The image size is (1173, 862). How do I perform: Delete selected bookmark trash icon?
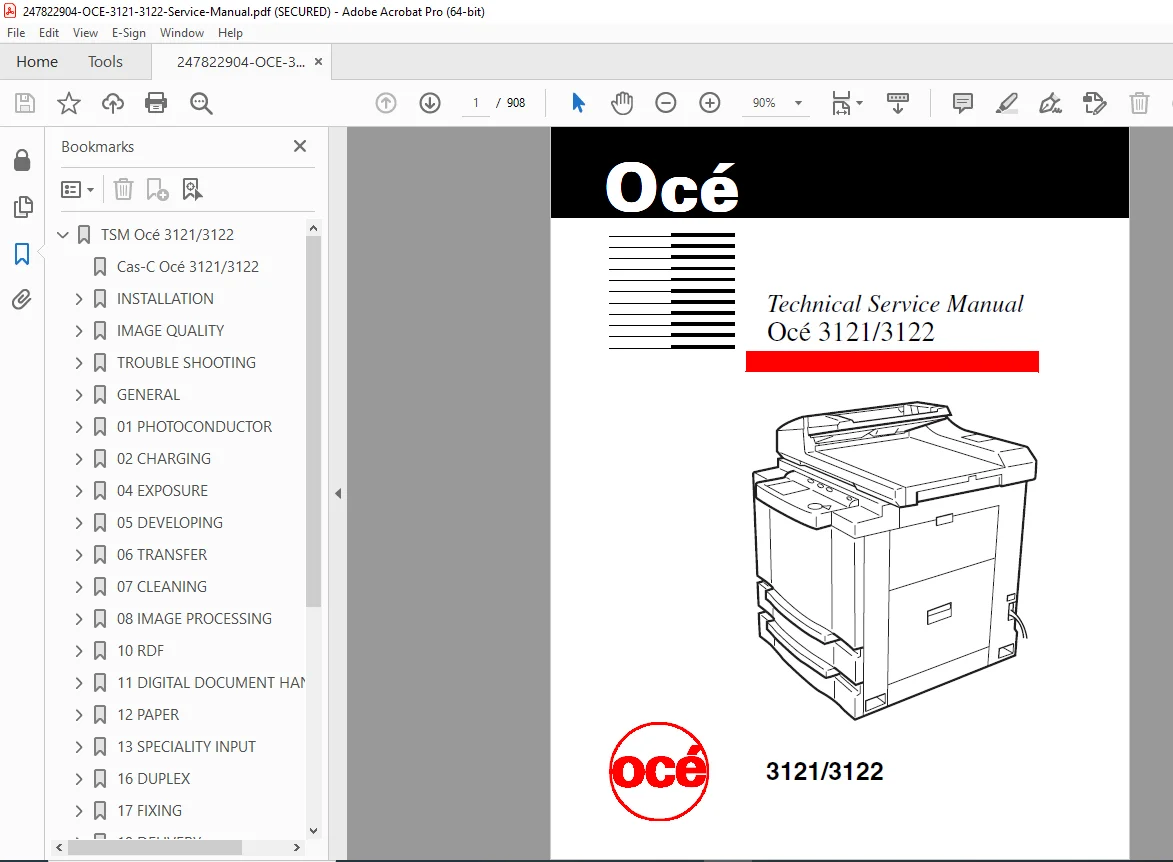123,189
